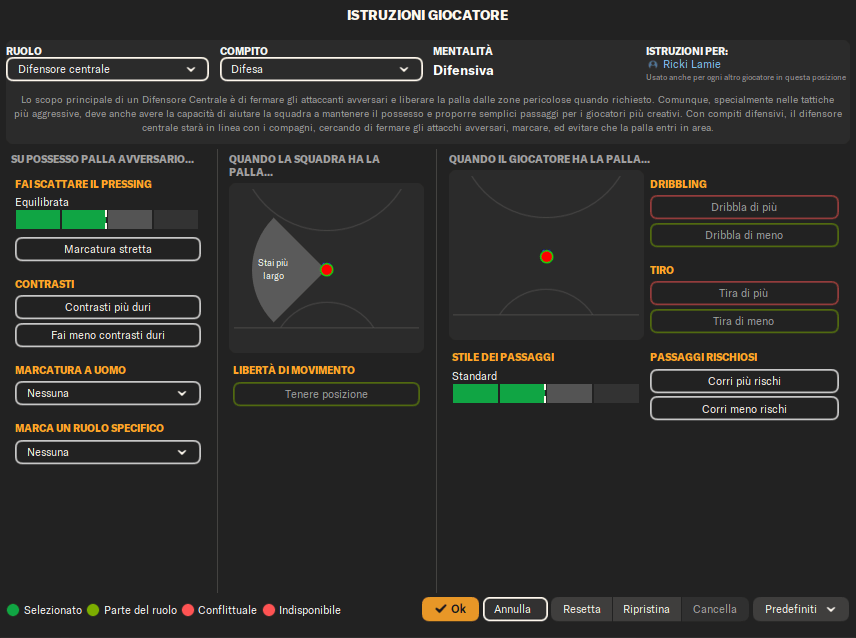The width and height of the screenshot is (856, 638).
Task: Toggle Fai meno contrasti duri
Action: click(108, 335)
